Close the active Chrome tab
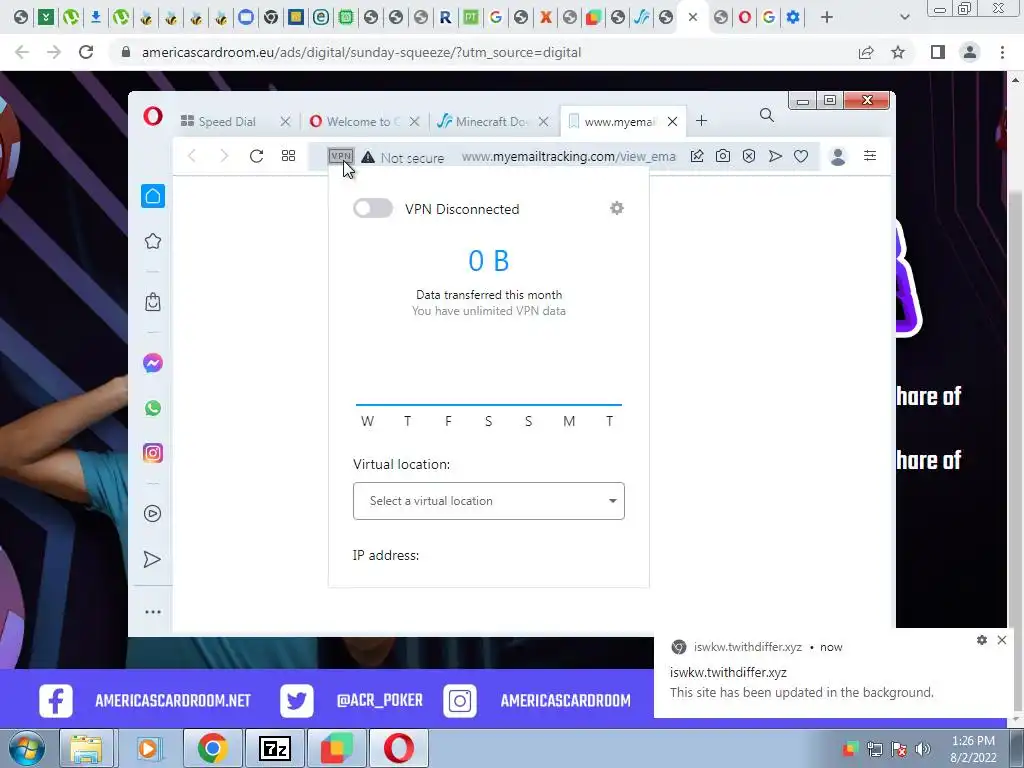The image size is (1024, 768). pyautogui.click(x=693, y=18)
